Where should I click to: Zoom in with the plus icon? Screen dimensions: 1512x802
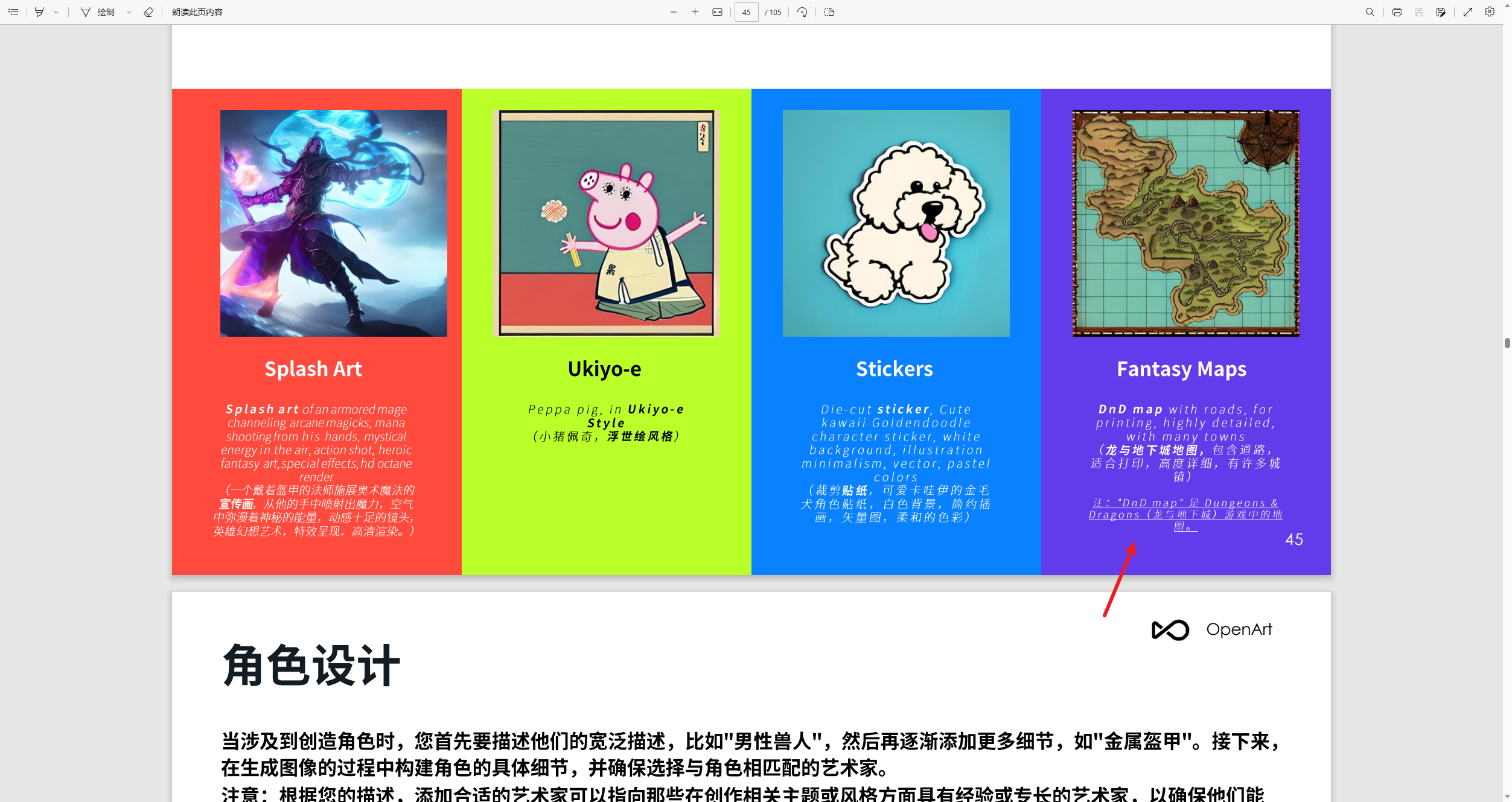coord(695,12)
